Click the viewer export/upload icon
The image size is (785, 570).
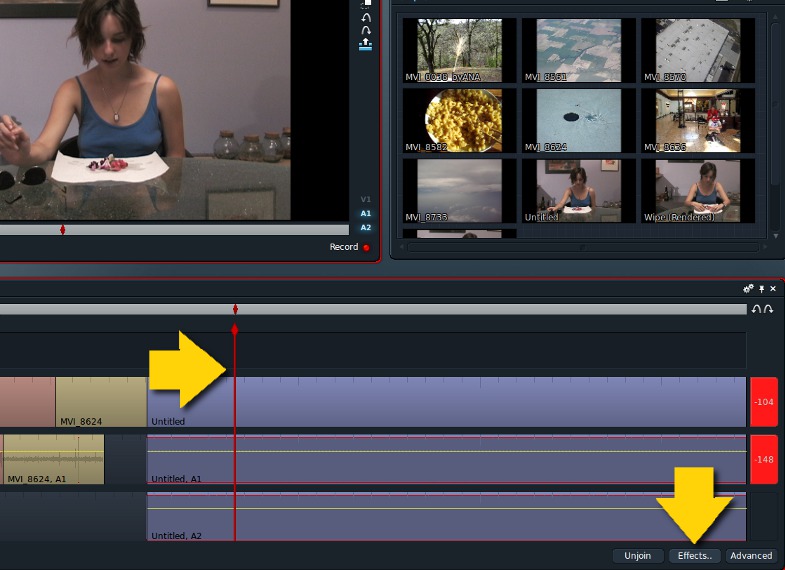coord(365,43)
